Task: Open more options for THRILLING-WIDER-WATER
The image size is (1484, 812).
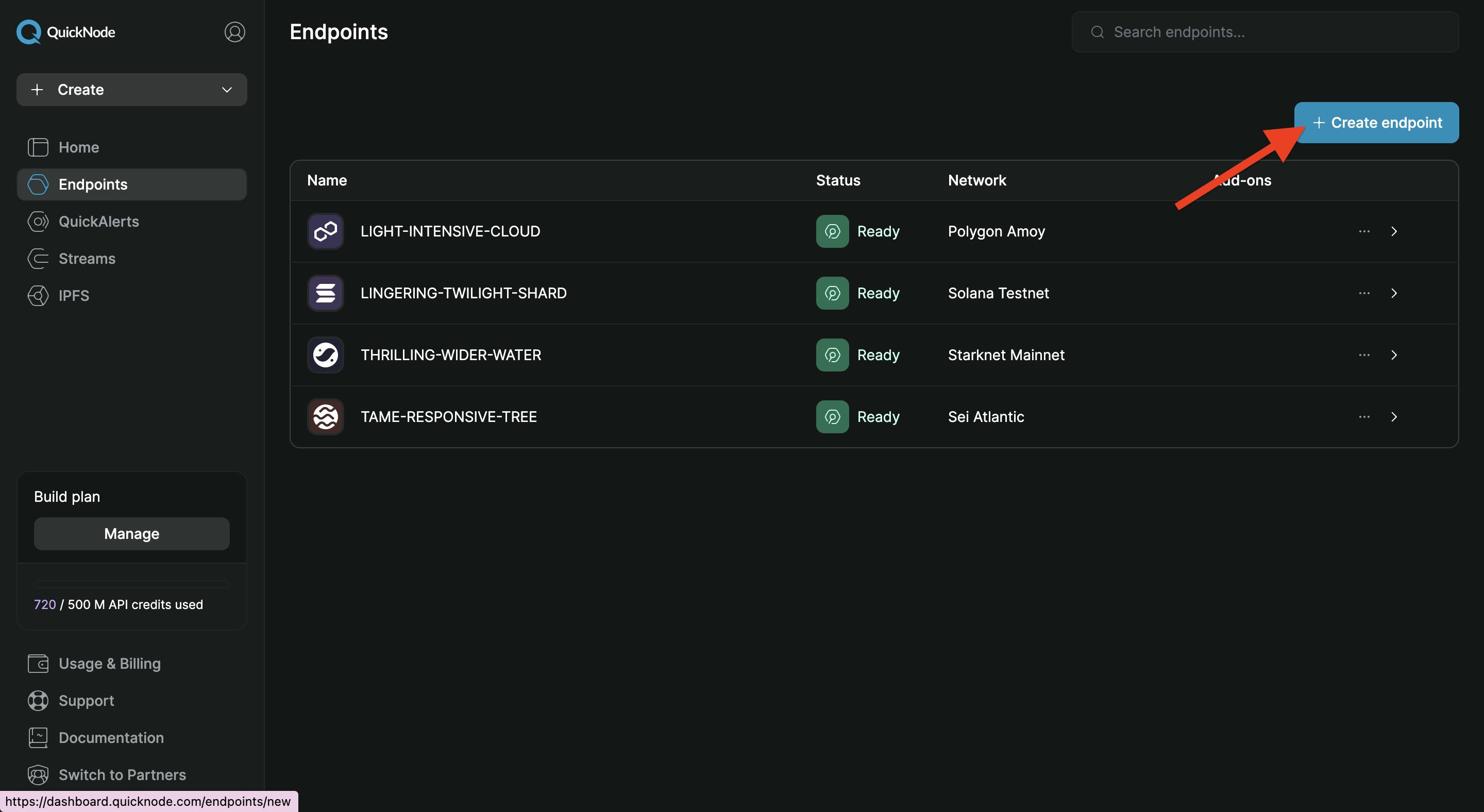Action: pyautogui.click(x=1364, y=355)
